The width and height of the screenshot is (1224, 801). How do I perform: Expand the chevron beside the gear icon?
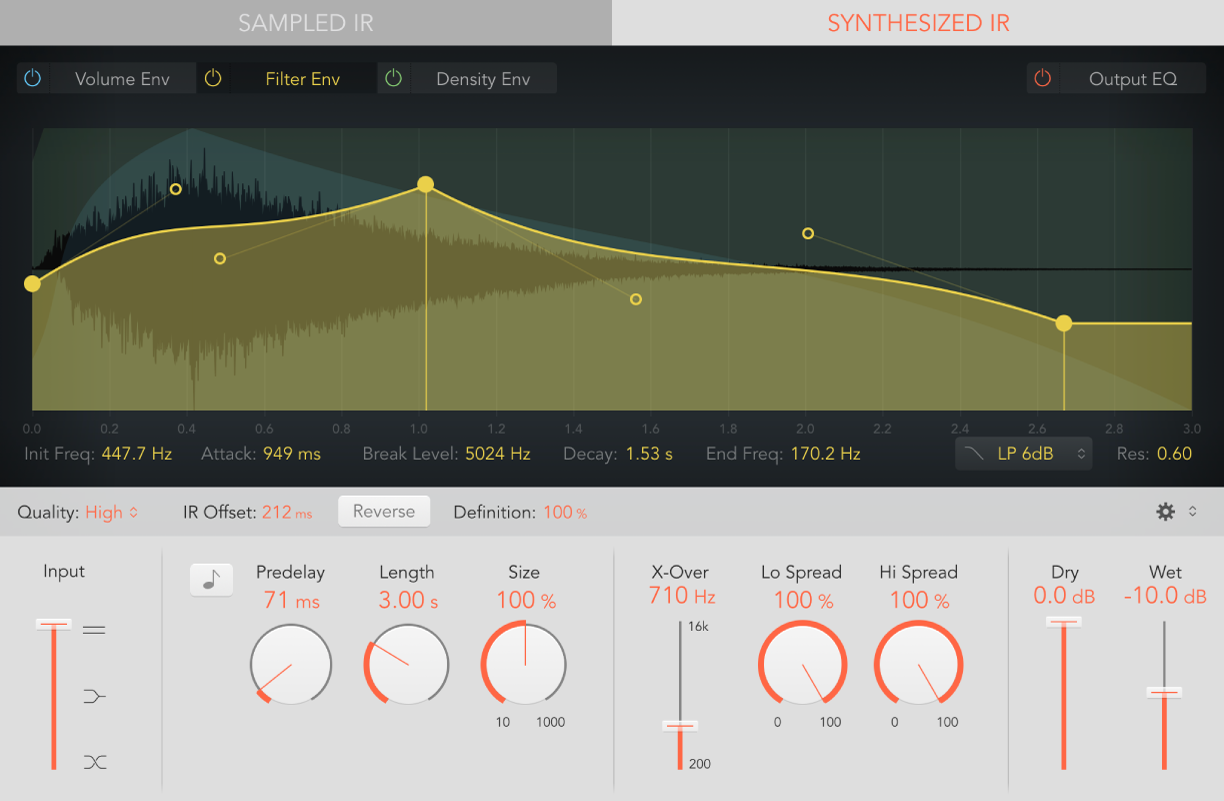pyautogui.click(x=1191, y=511)
